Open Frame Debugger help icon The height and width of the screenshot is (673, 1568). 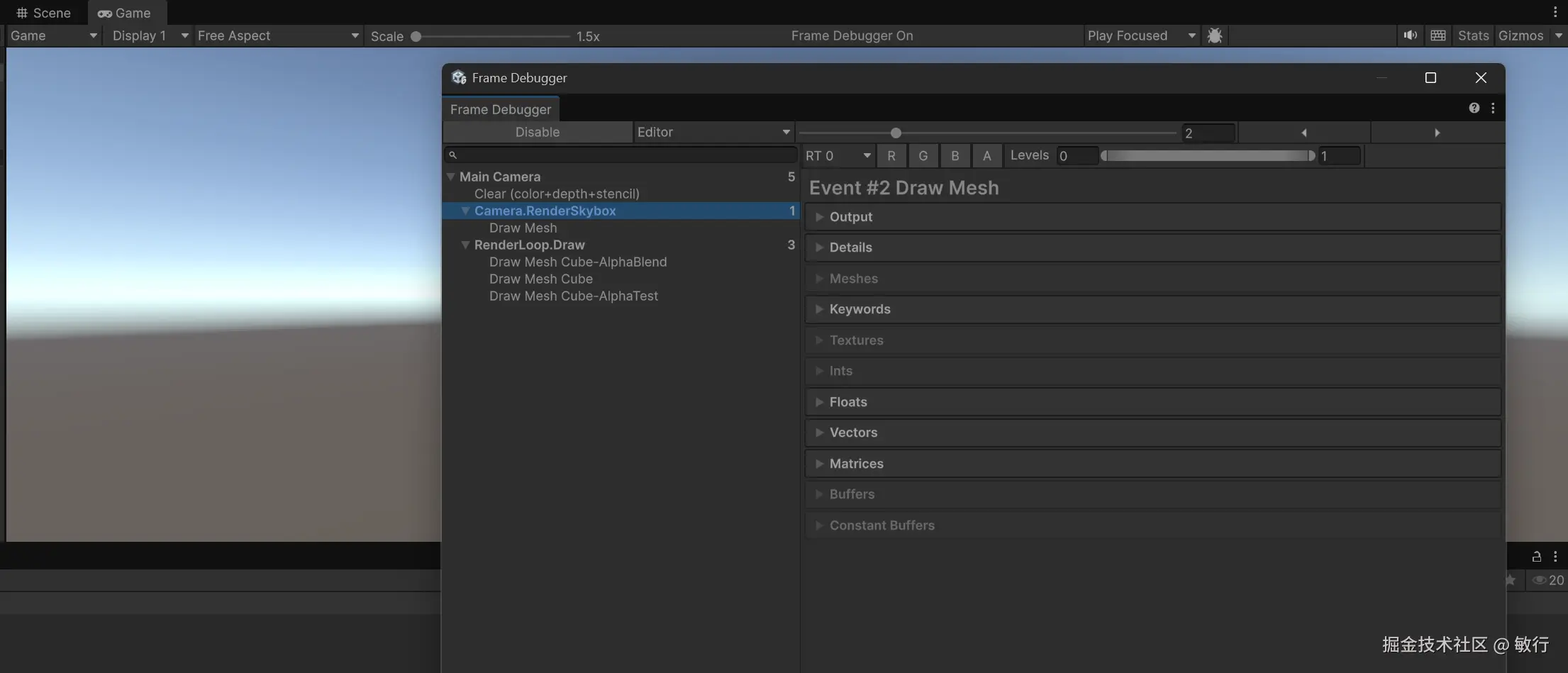(1474, 108)
